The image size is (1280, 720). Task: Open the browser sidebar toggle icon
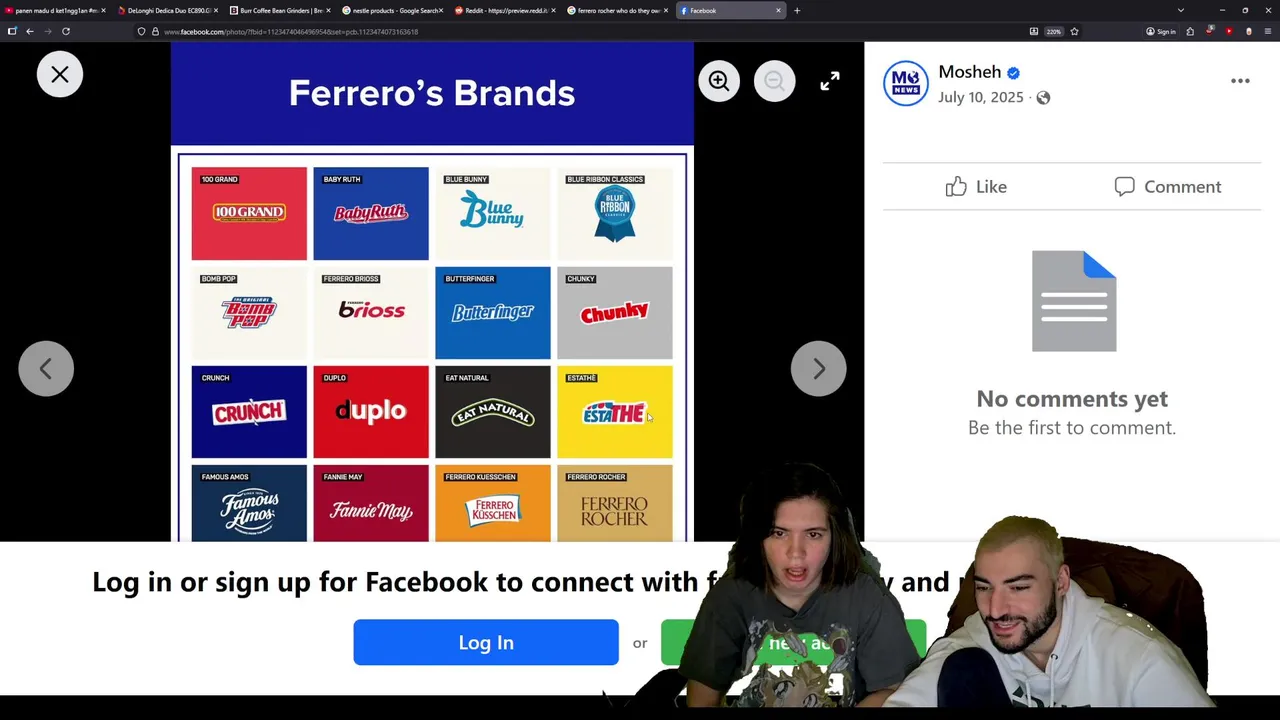[x=11, y=31]
